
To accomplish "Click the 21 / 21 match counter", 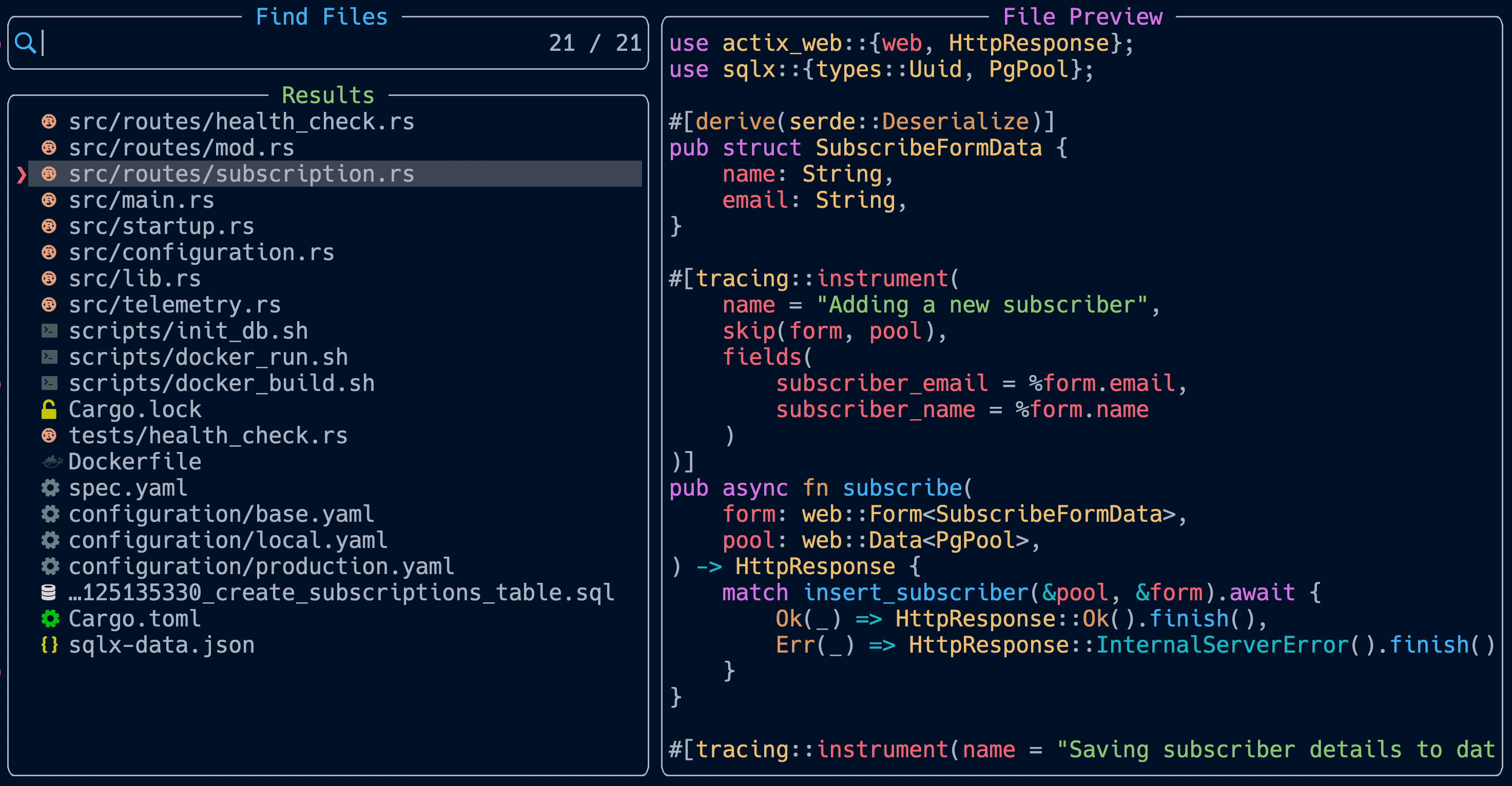I will (595, 43).
